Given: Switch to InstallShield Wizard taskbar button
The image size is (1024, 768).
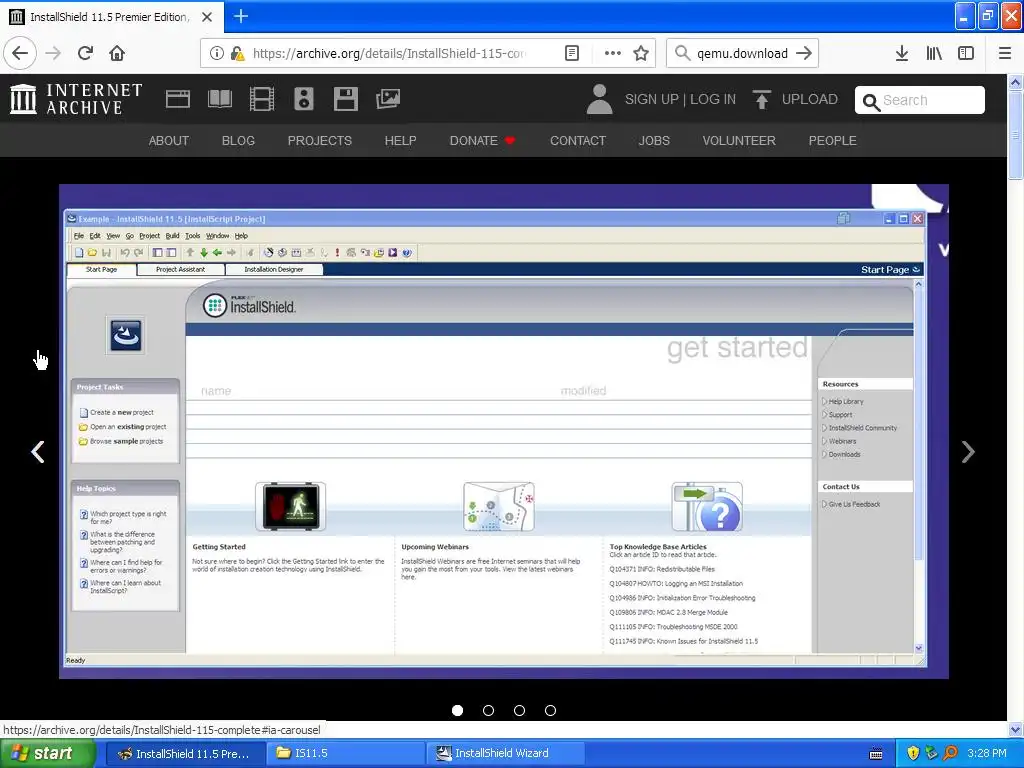Looking at the screenshot, I should (x=505, y=753).
